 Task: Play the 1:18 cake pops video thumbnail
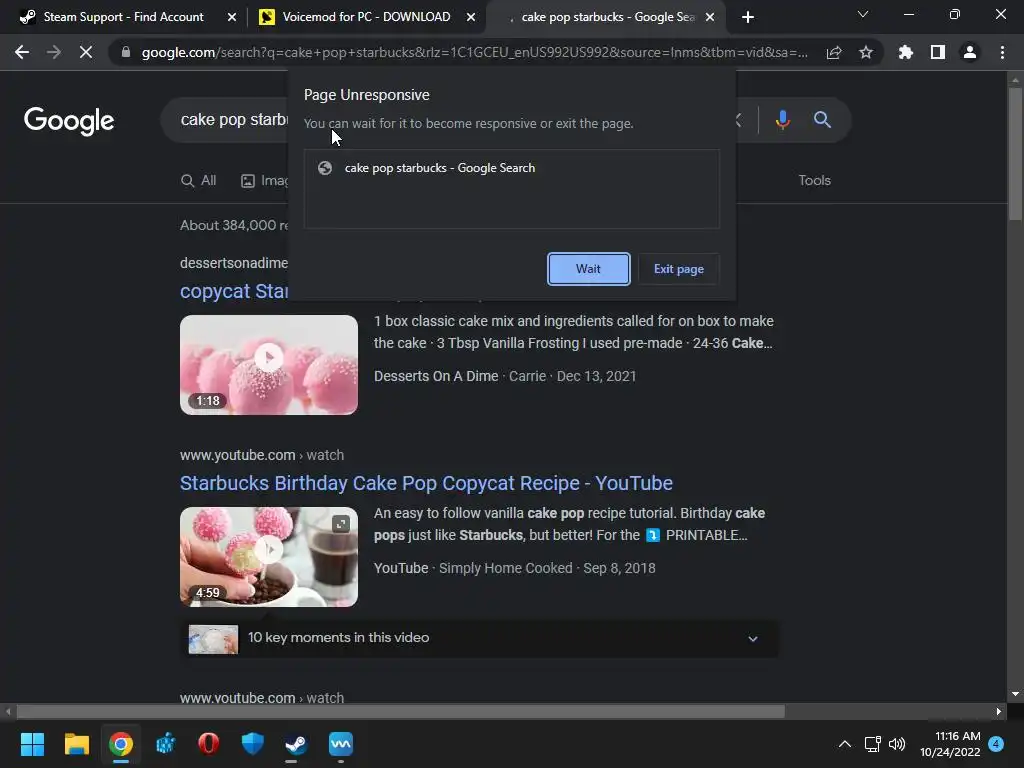[268, 364]
